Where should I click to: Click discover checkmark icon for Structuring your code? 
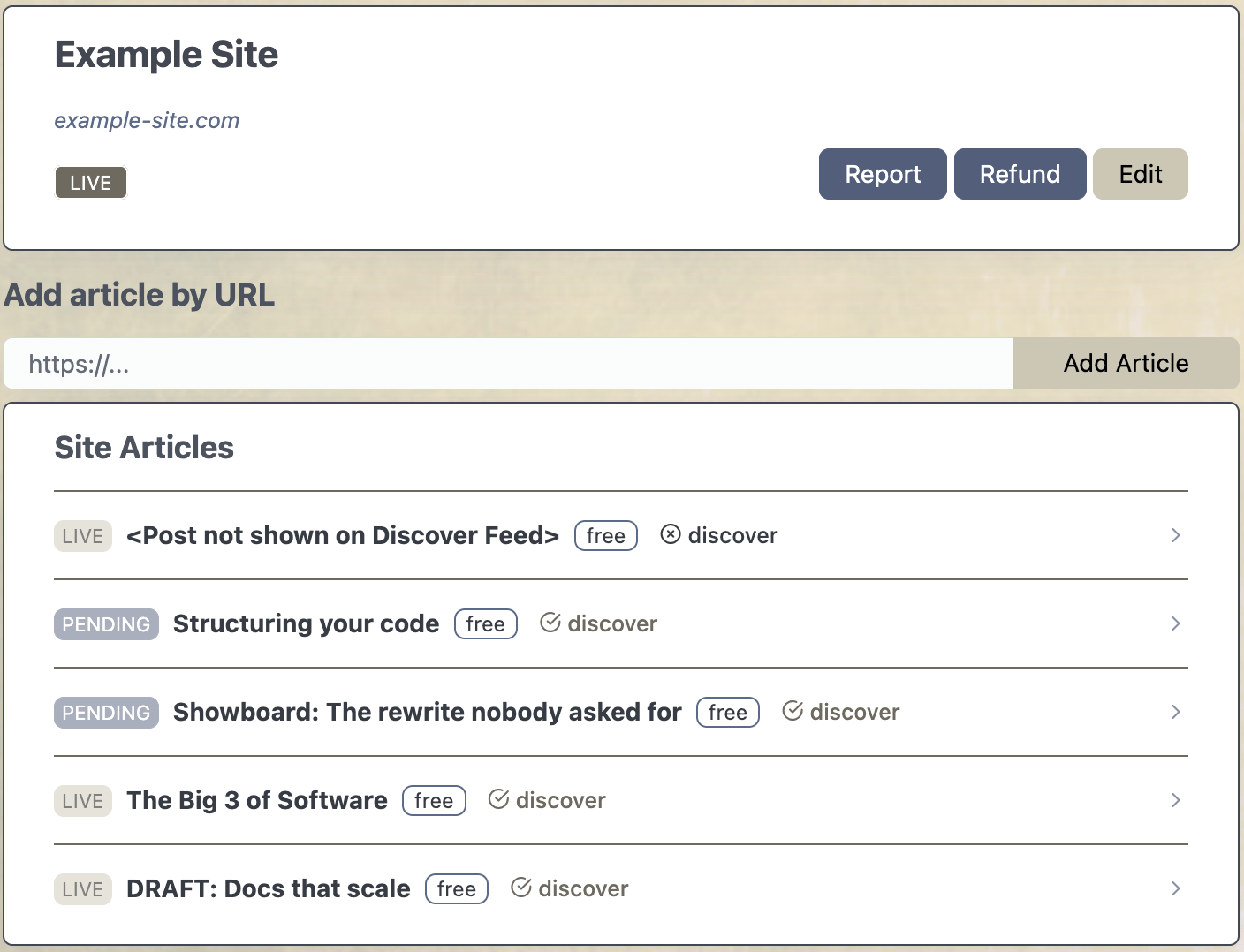click(x=550, y=623)
